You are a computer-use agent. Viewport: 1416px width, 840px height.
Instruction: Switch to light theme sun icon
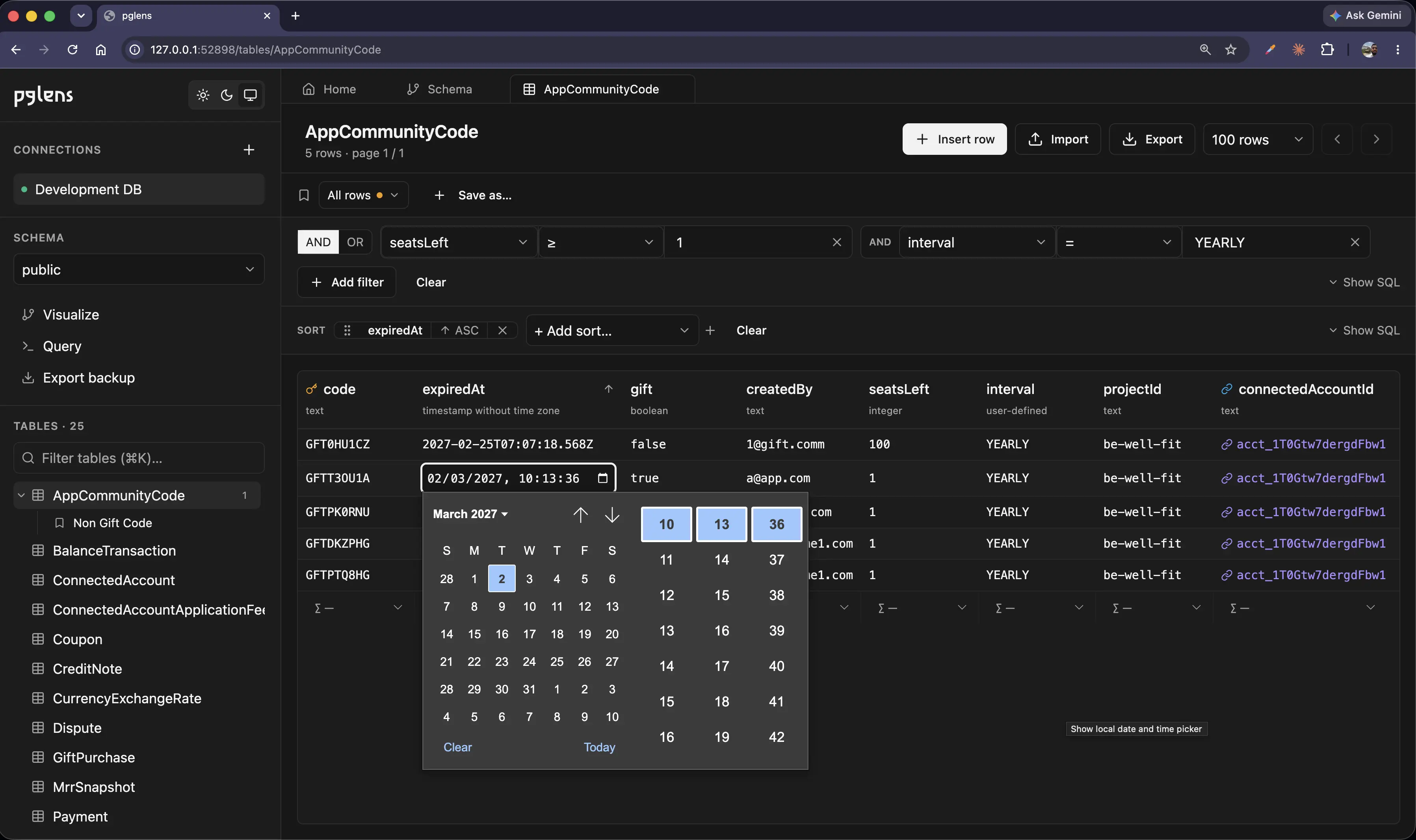pos(203,95)
